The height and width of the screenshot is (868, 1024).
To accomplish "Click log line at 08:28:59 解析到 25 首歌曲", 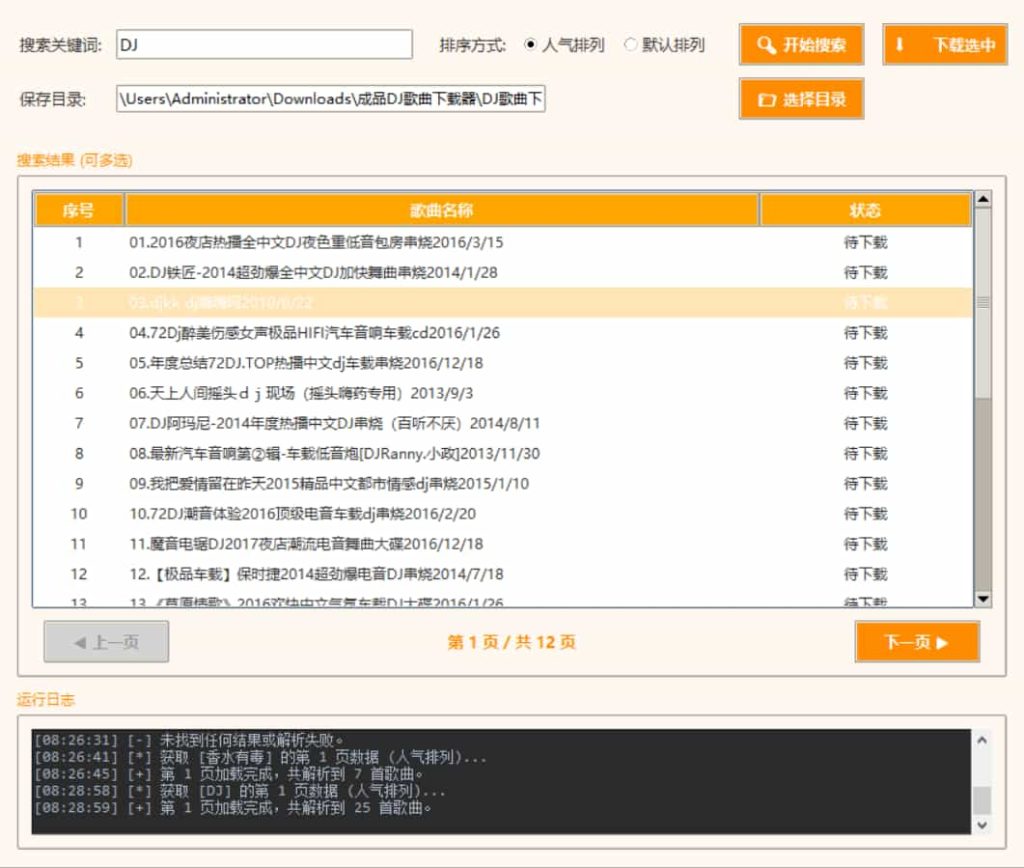I will [x=232, y=809].
